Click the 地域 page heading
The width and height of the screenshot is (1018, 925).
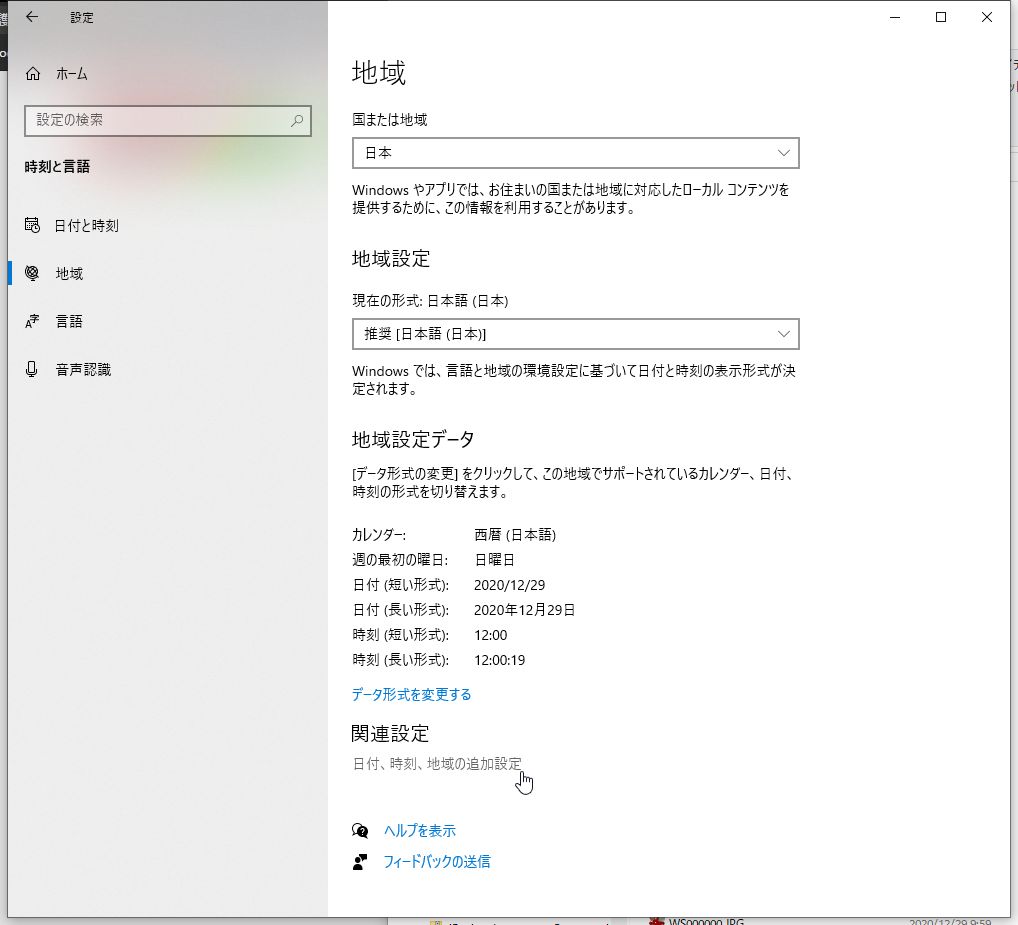(x=379, y=73)
